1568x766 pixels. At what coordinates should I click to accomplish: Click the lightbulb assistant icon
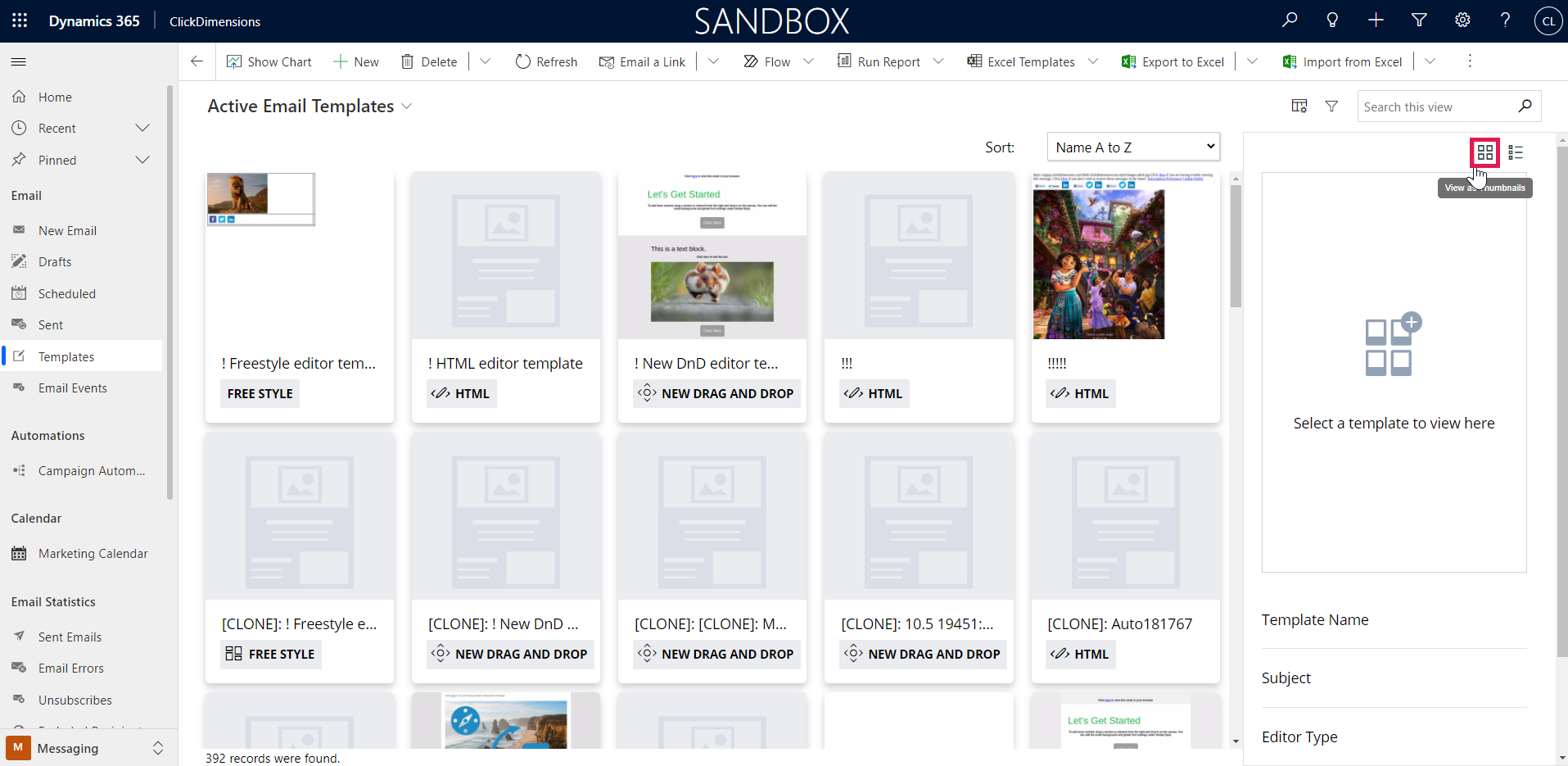pos(1332,20)
